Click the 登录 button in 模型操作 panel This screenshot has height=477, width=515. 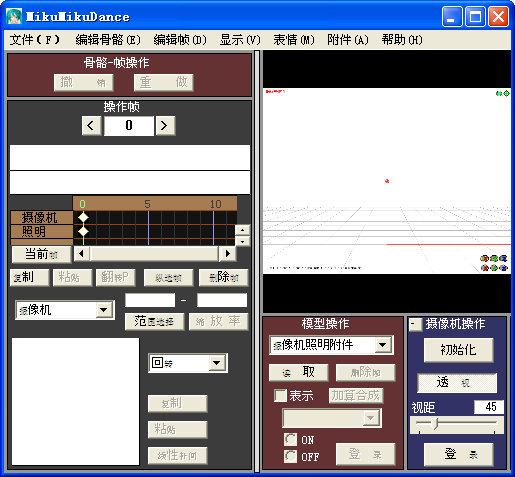coord(366,454)
